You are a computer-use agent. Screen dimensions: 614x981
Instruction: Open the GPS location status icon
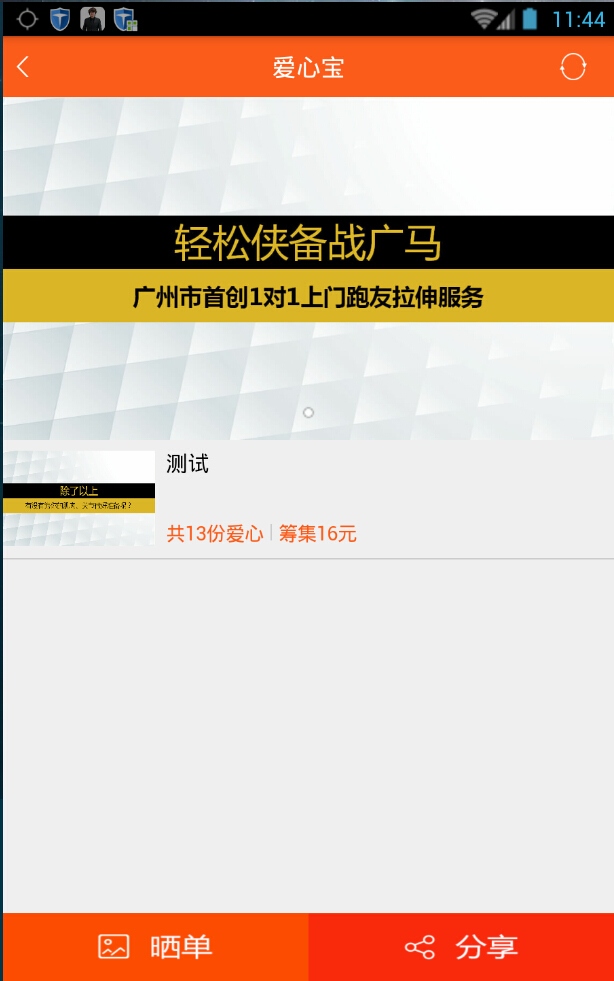(x=27, y=19)
